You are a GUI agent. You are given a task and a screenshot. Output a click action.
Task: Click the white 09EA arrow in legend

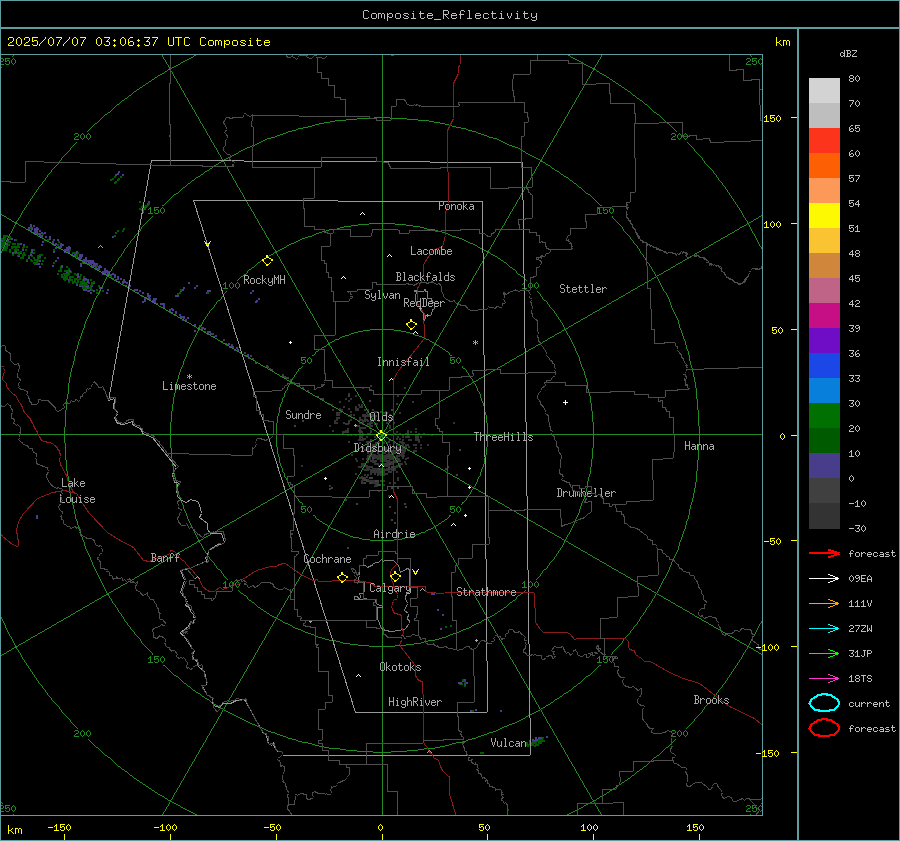coord(824,578)
